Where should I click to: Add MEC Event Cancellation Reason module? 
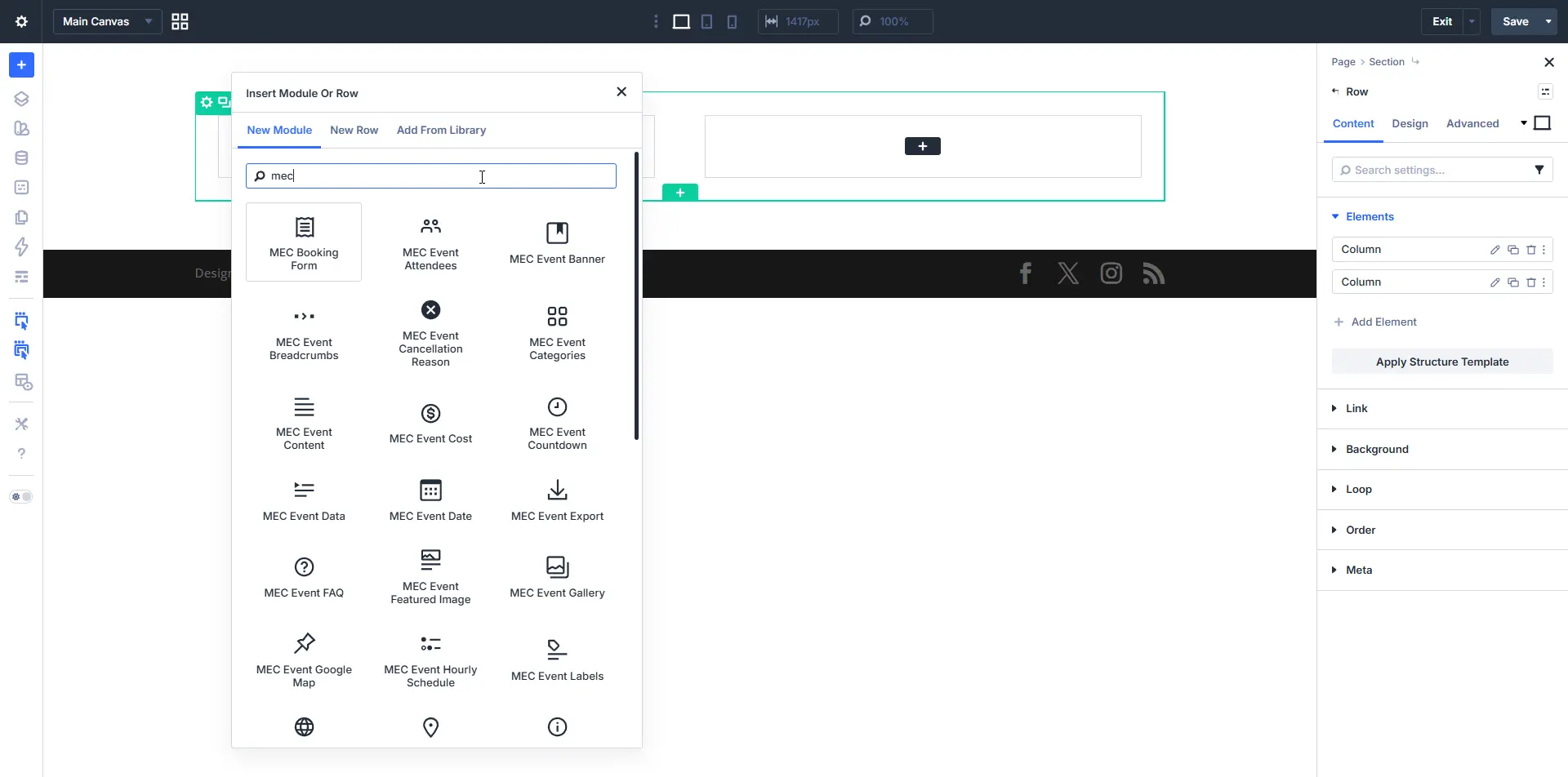click(x=430, y=335)
